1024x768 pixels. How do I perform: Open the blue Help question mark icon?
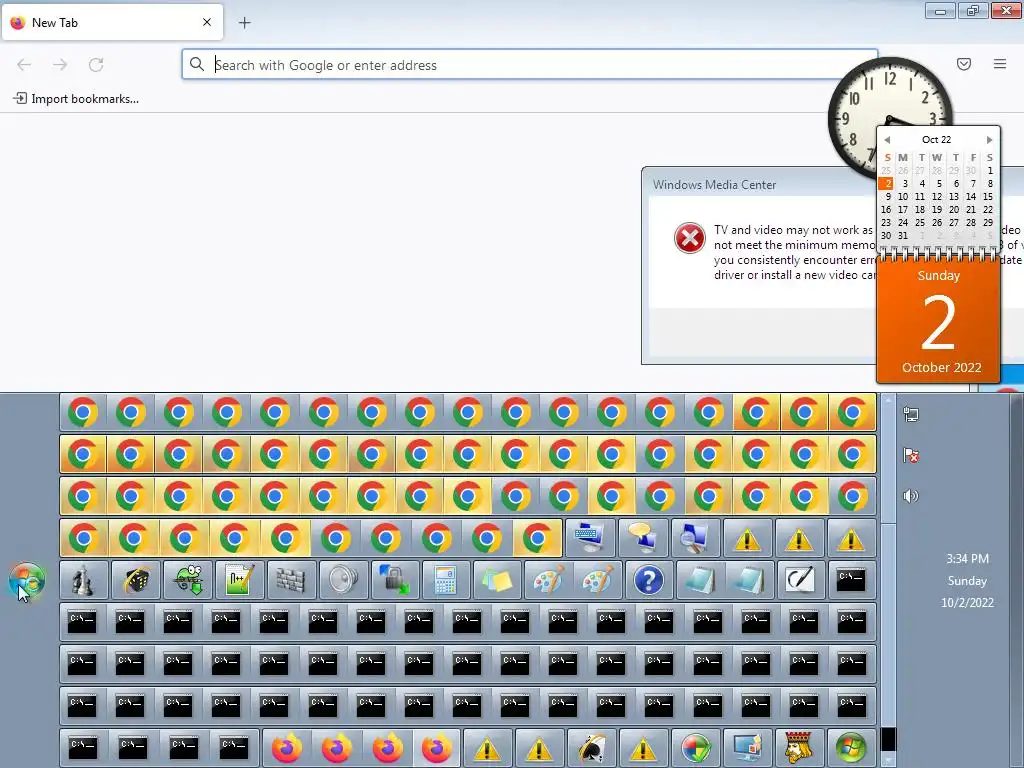coord(648,580)
